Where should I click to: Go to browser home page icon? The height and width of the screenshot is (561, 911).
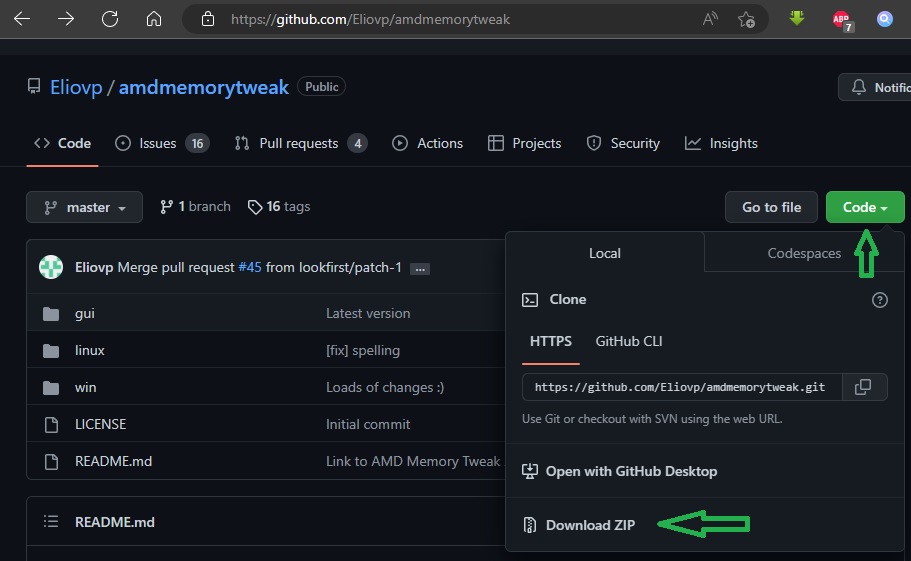[x=154, y=19]
